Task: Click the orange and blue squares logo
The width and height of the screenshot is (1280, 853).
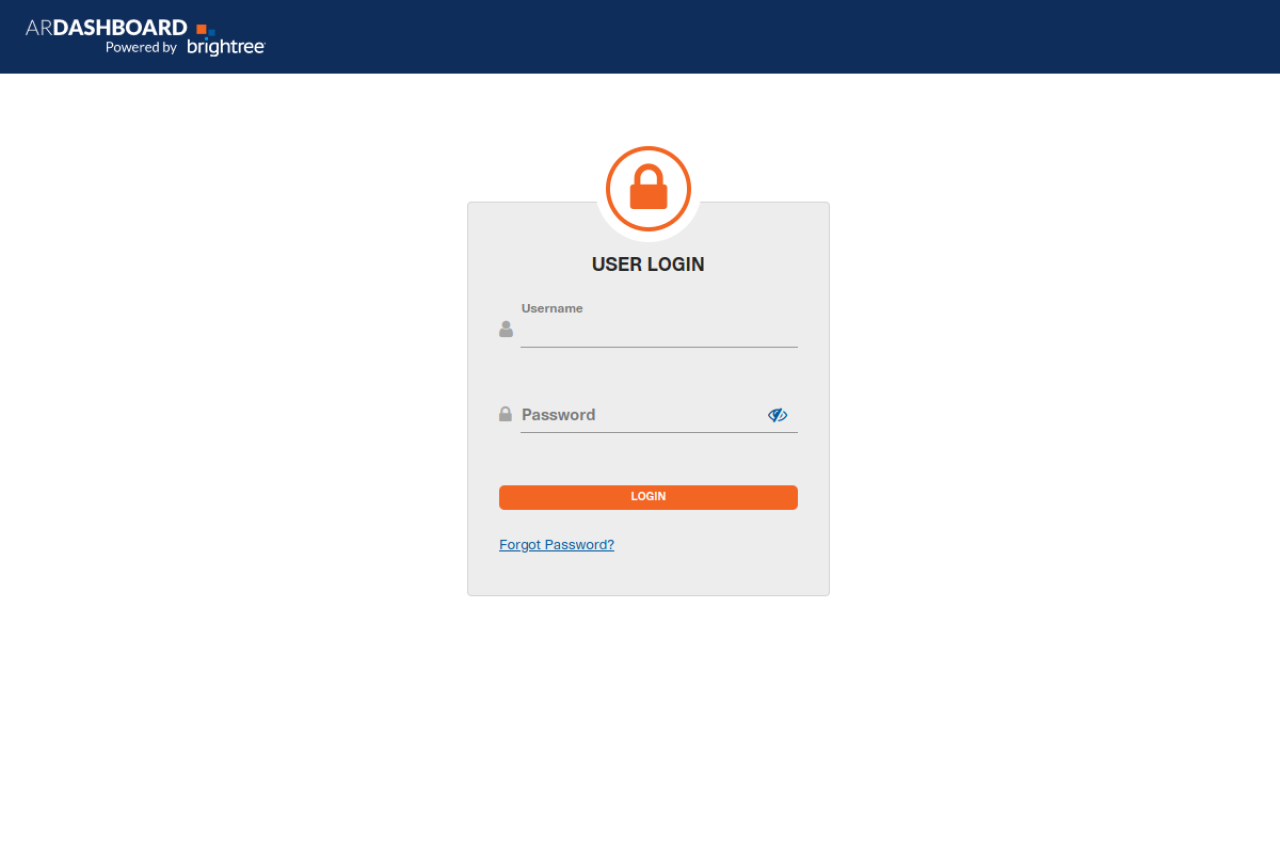Action: (x=206, y=29)
